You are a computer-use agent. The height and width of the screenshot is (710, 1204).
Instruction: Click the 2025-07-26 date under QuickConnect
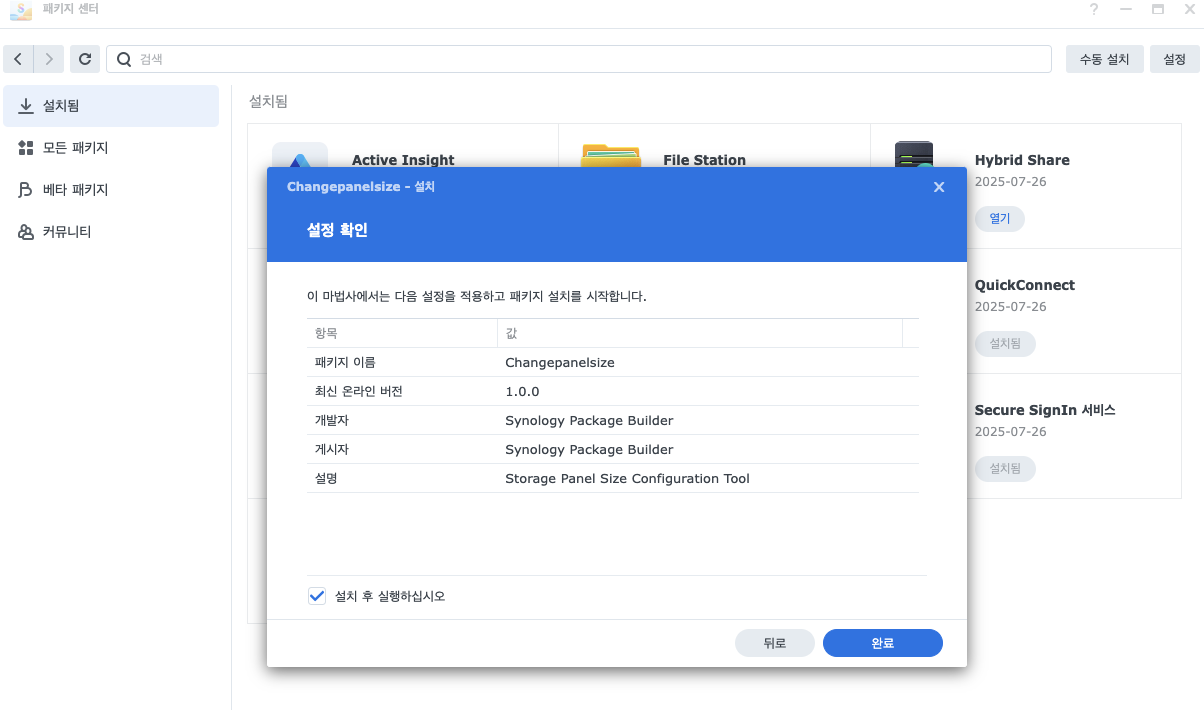(x=1010, y=307)
